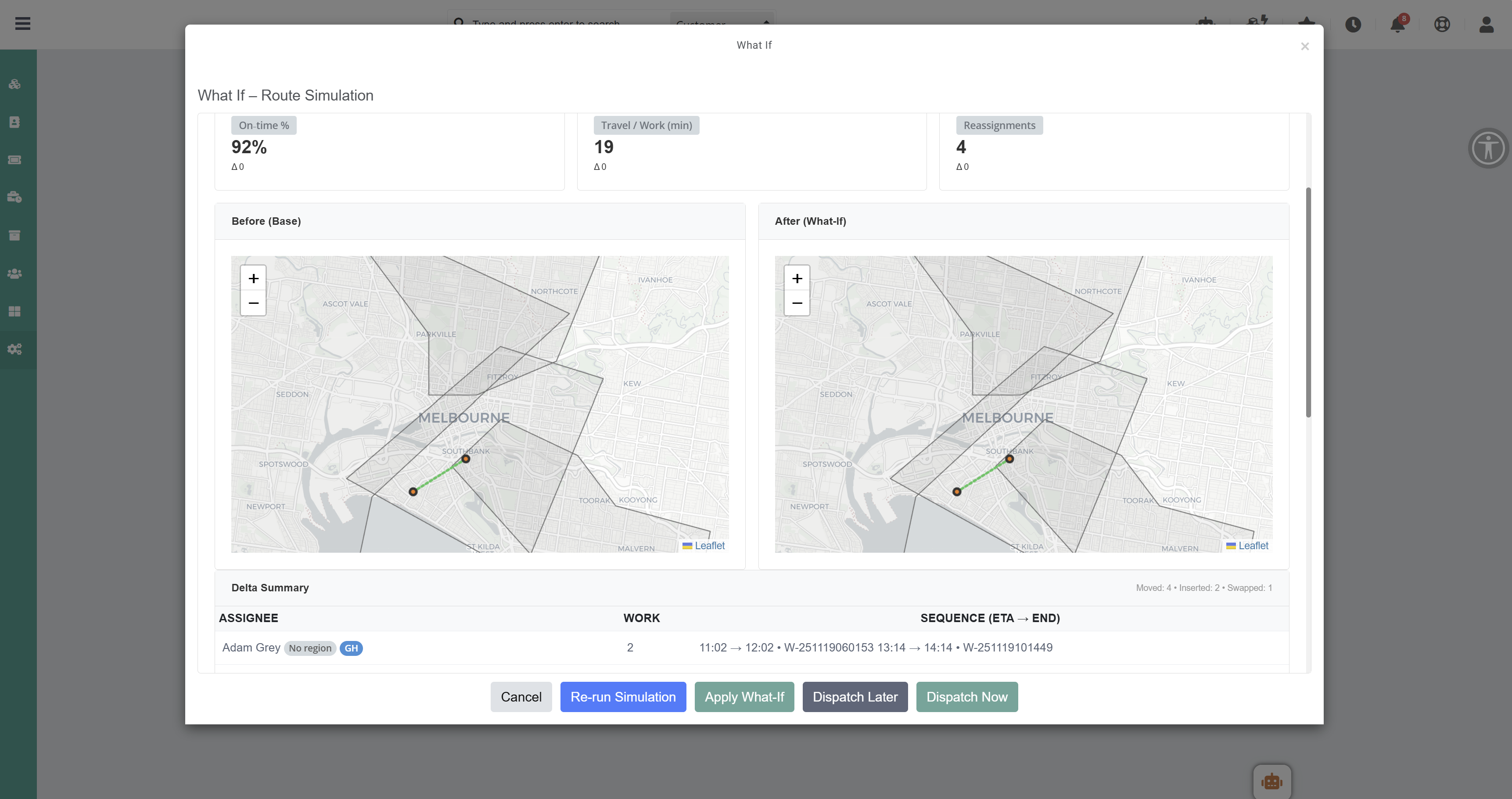
Task: Open the Customer search filter dropdown
Action: (x=722, y=23)
